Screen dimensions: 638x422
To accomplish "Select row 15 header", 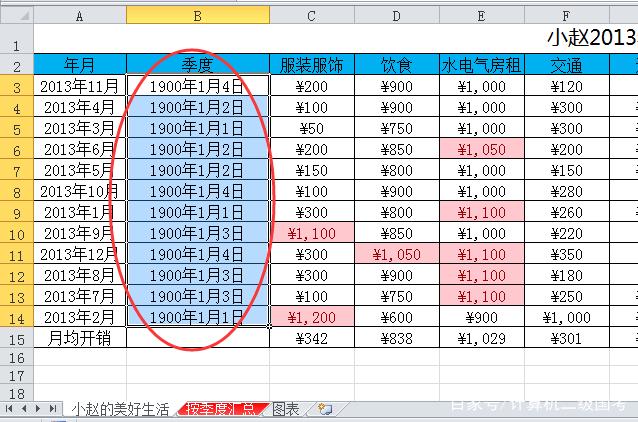I will (17, 337).
